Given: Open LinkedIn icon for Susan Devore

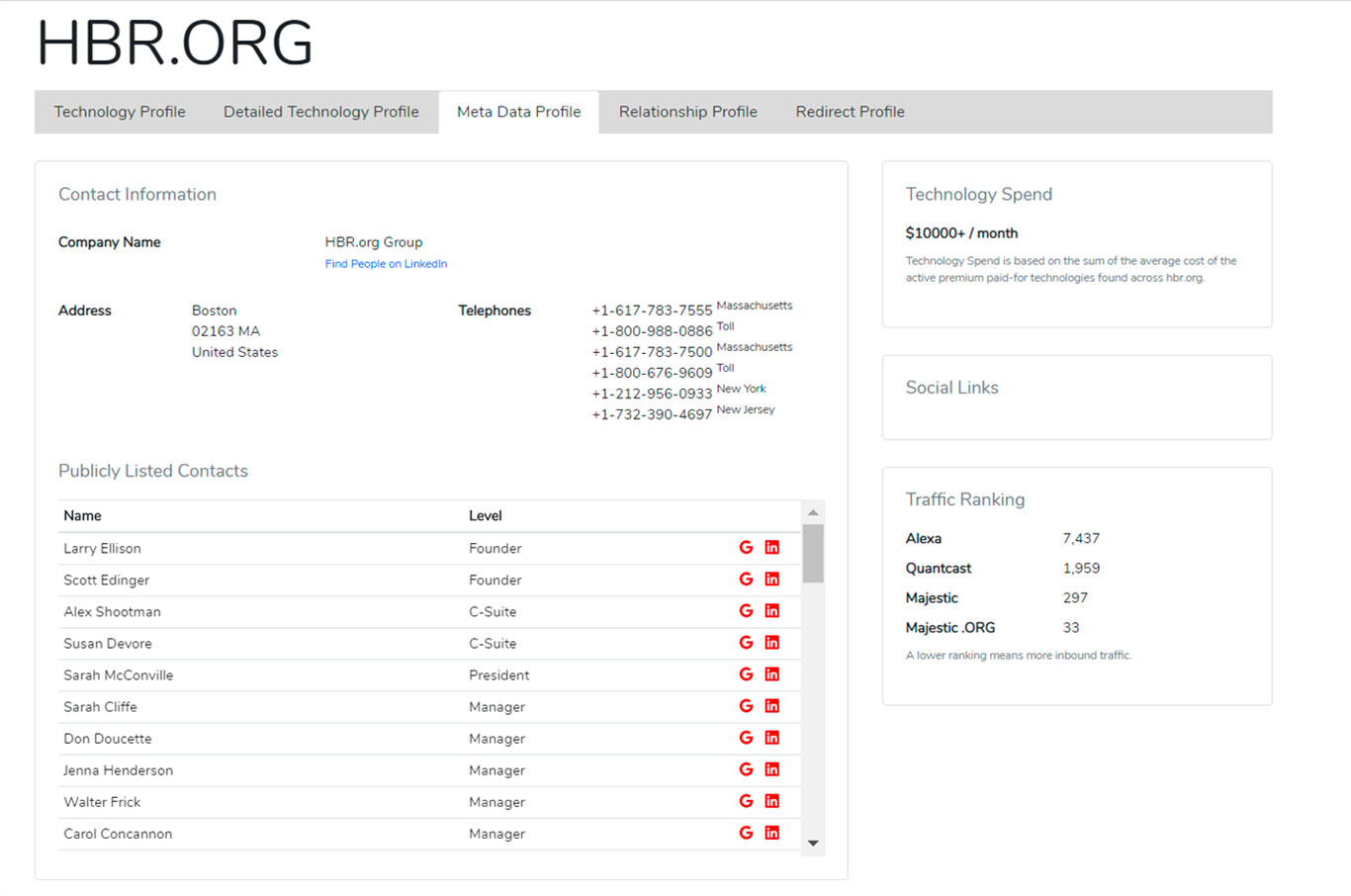Looking at the screenshot, I should 772,643.
